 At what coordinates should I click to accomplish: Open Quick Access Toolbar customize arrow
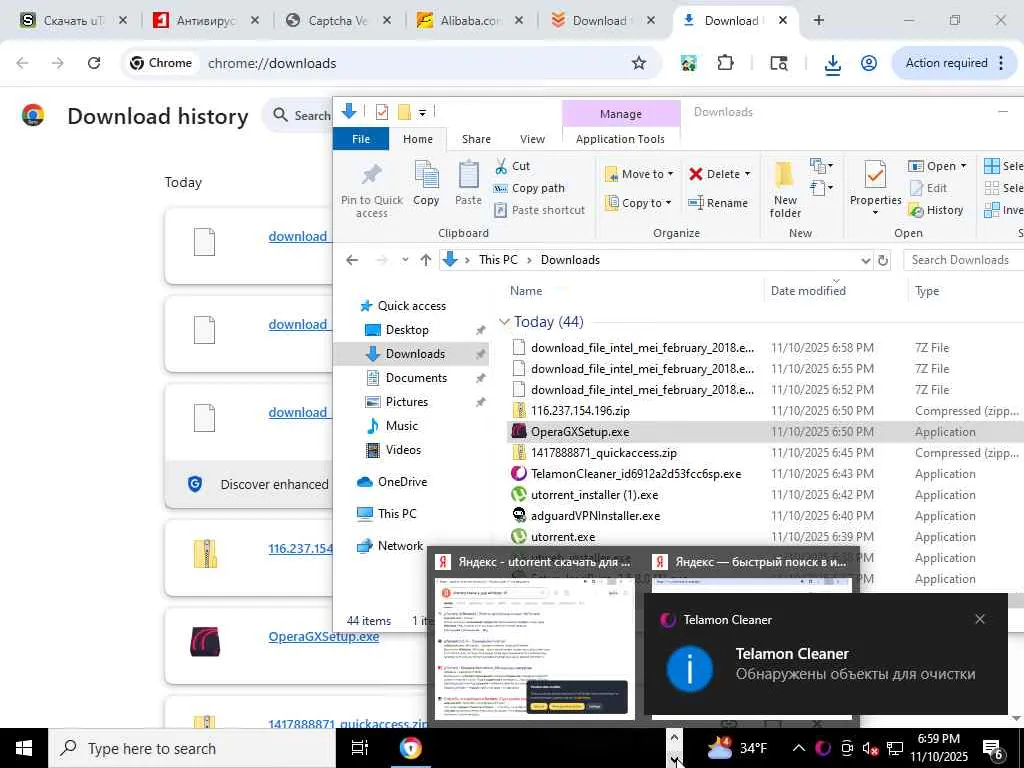pyautogui.click(x=423, y=112)
